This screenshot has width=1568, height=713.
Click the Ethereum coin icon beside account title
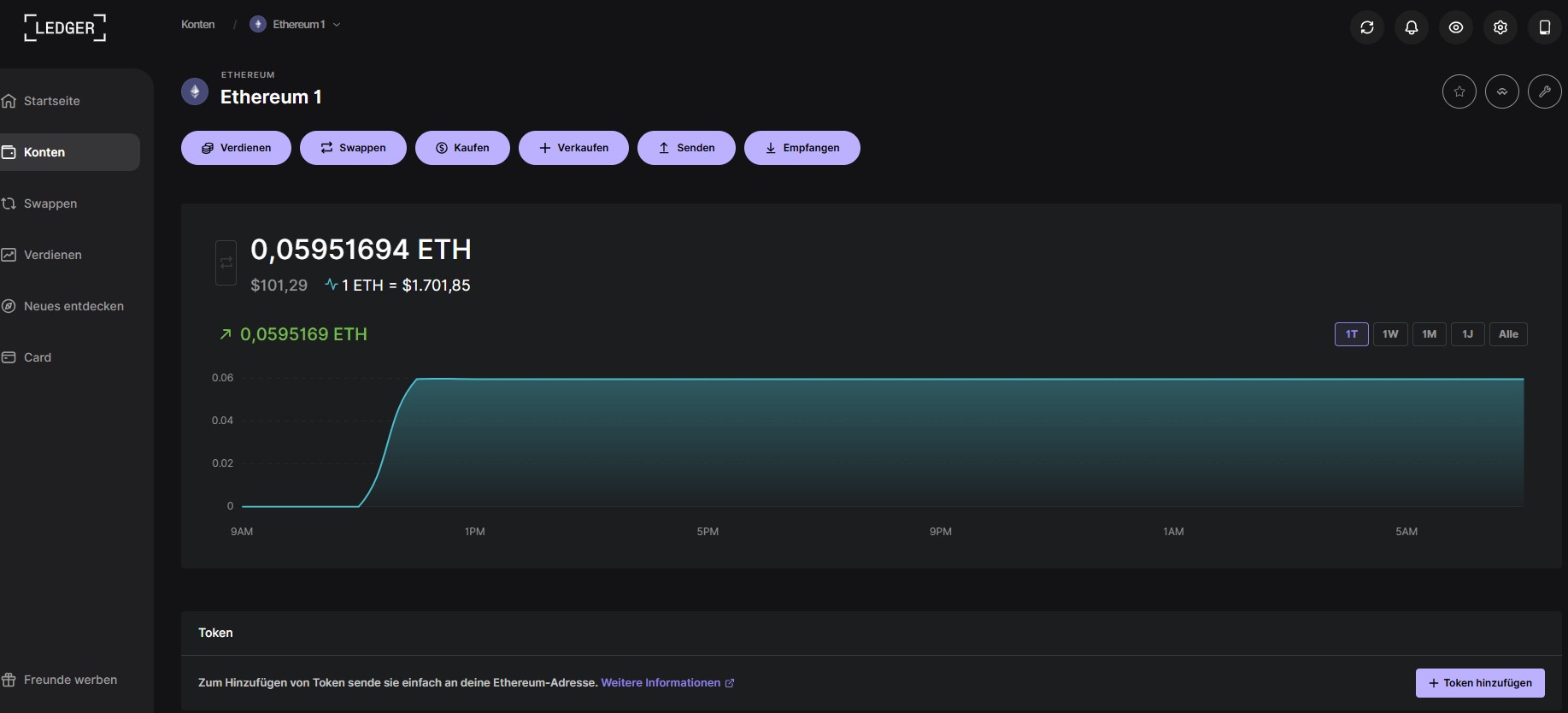(x=195, y=91)
